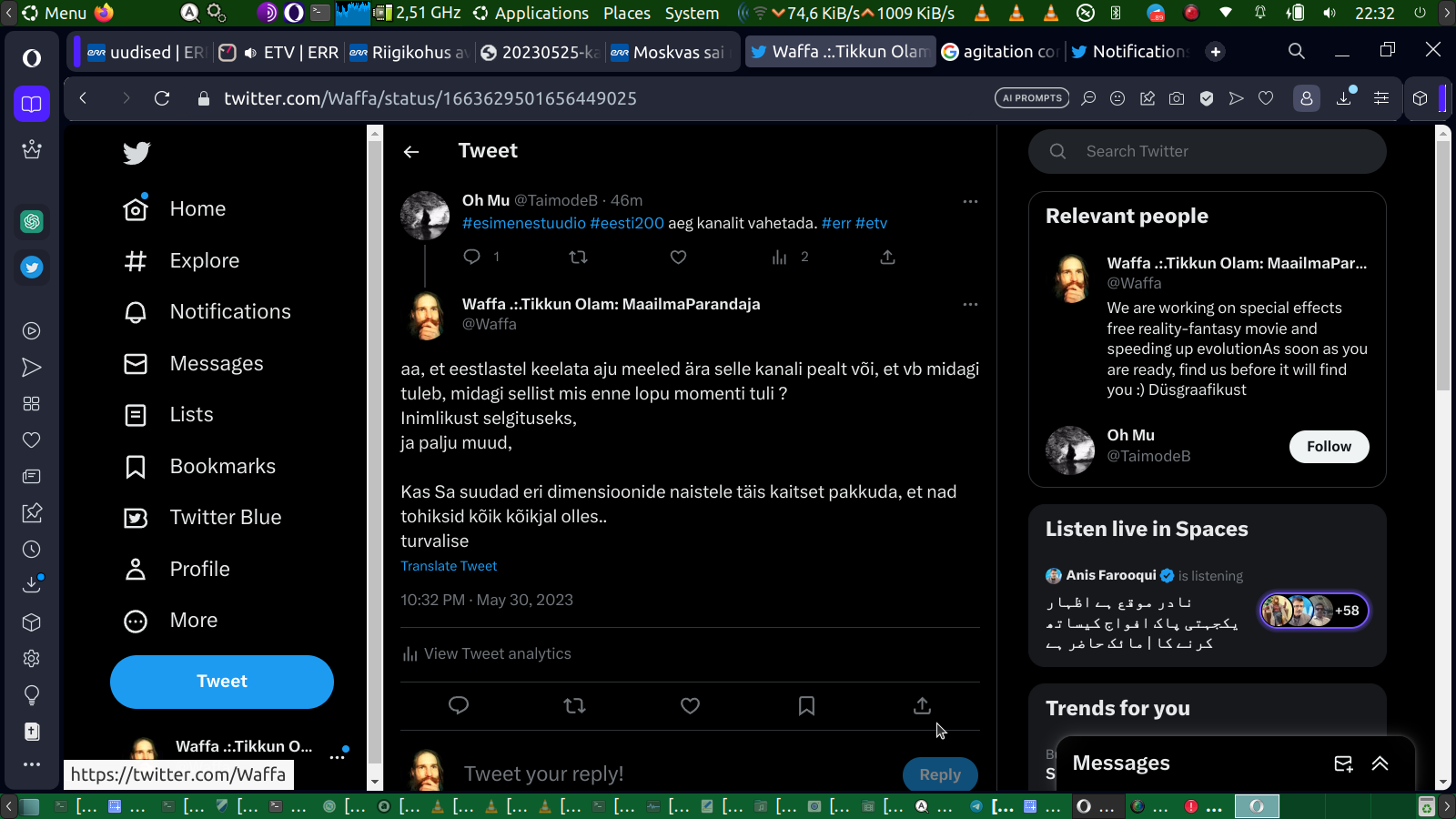Open Easy setup sliders icon

pyautogui.click(x=1381, y=98)
